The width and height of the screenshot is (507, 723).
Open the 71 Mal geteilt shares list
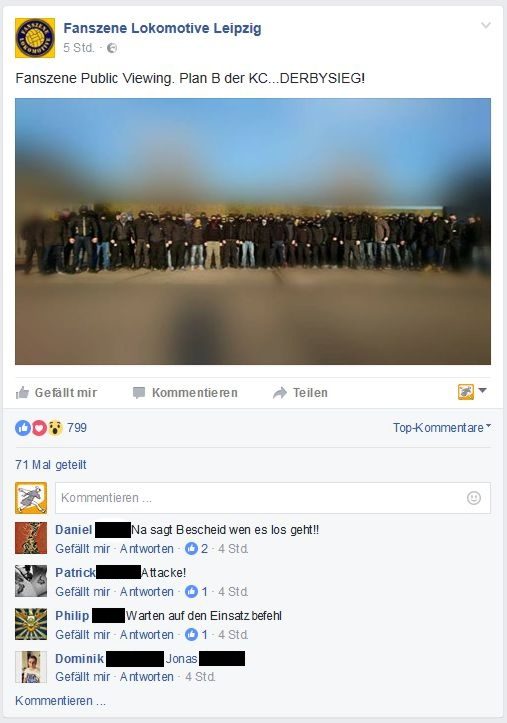51,465
